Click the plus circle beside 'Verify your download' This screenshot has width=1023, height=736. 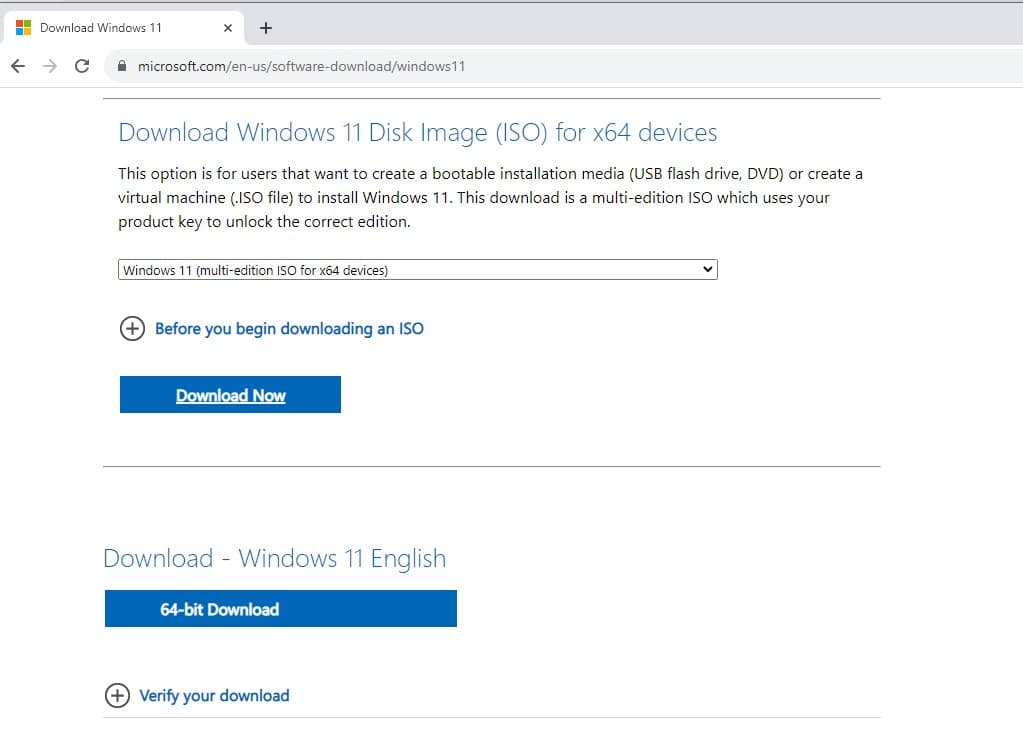(x=117, y=696)
